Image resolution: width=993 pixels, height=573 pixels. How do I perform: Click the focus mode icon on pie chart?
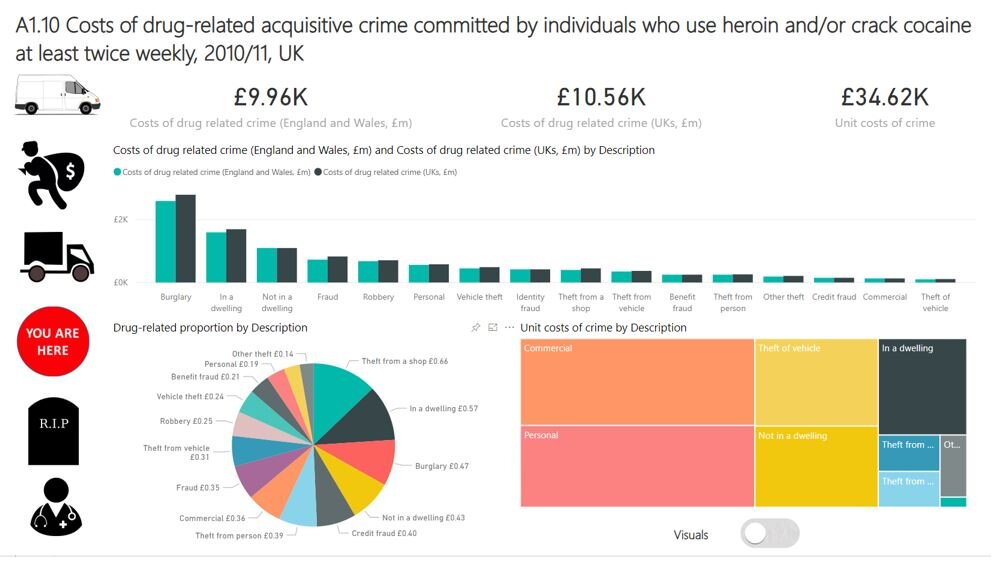(x=493, y=327)
